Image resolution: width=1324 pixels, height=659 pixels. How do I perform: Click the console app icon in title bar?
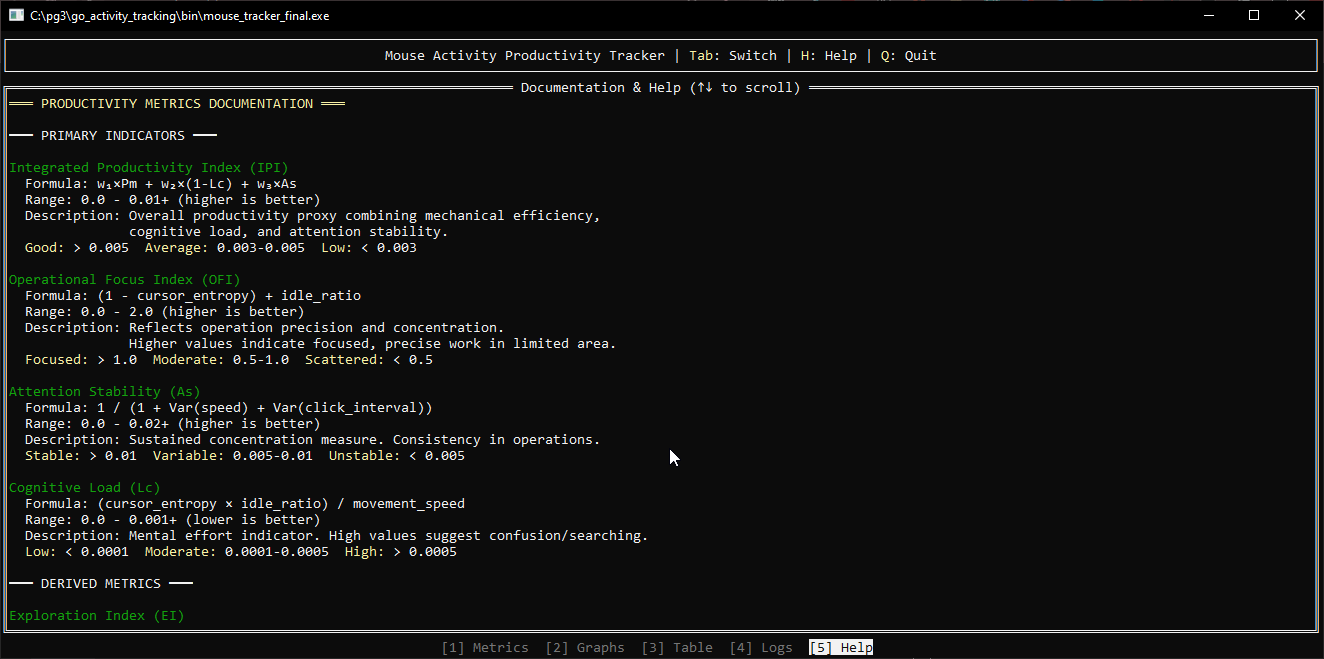tap(16, 16)
